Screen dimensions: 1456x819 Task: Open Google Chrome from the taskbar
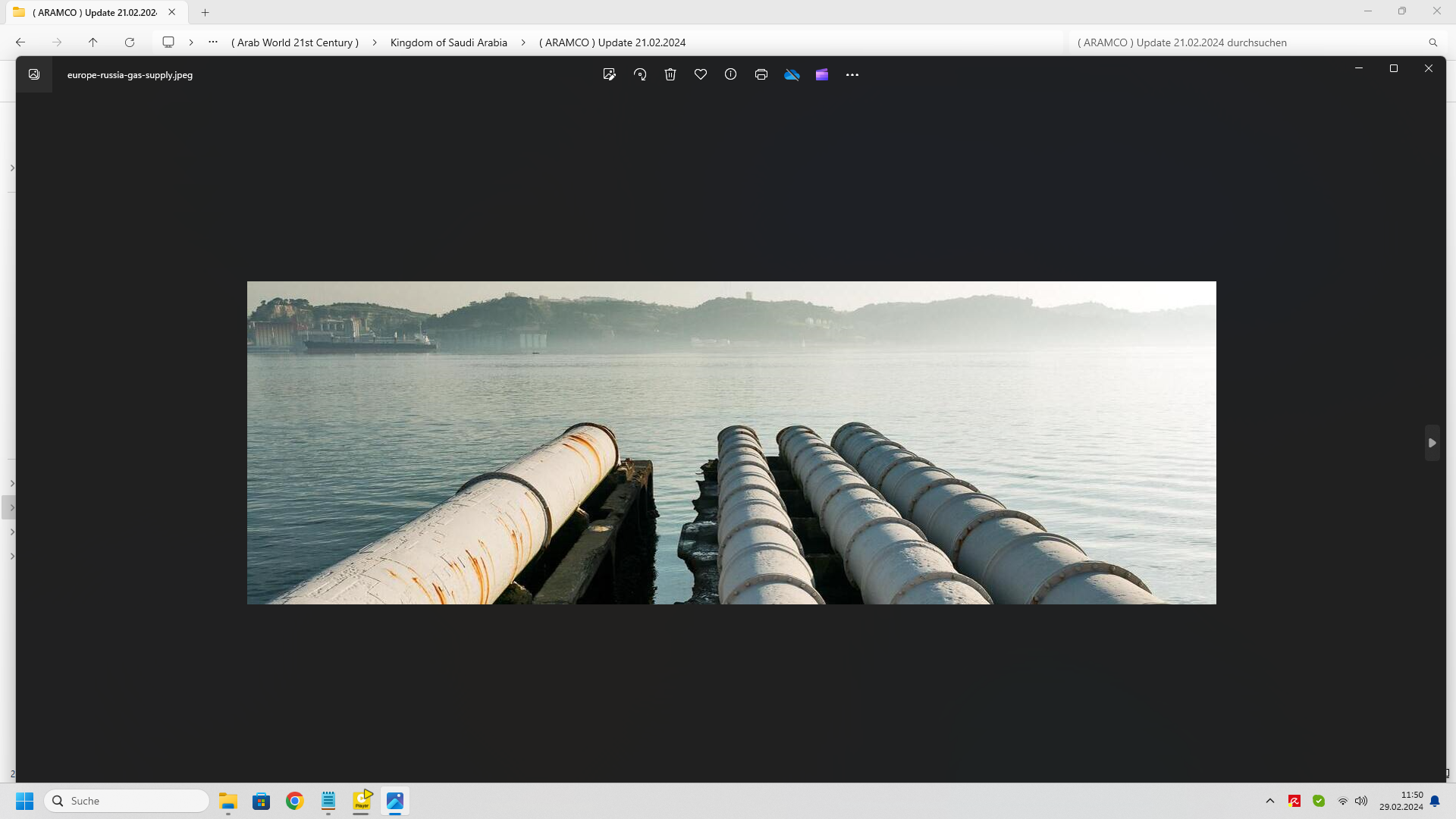coord(295,801)
